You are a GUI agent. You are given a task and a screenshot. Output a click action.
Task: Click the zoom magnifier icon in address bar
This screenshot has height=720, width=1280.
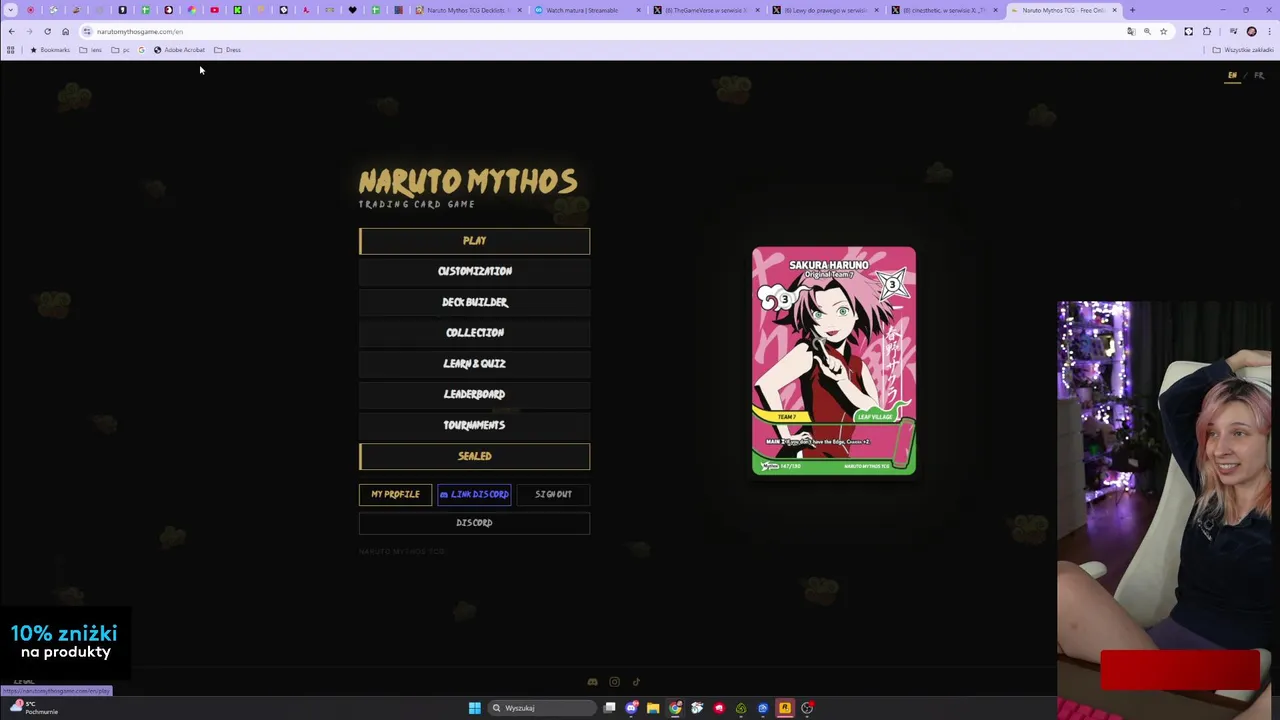click(1147, 31)
